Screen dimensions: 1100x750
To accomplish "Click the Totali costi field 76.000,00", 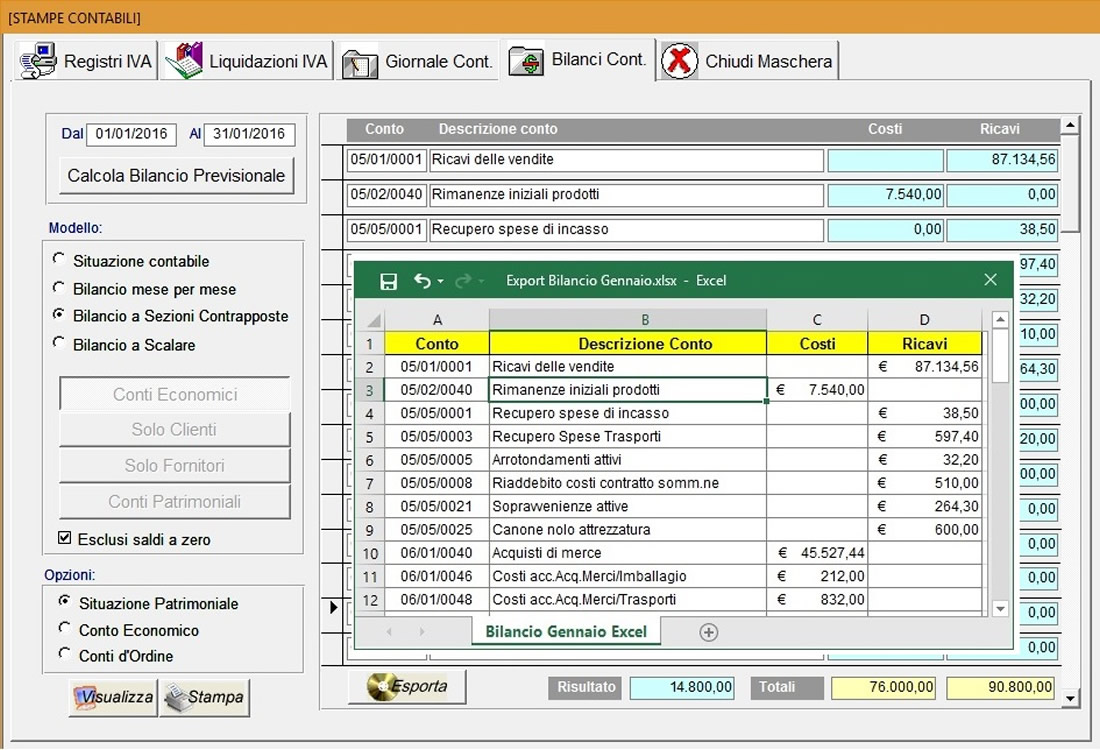I will [884, 688].
